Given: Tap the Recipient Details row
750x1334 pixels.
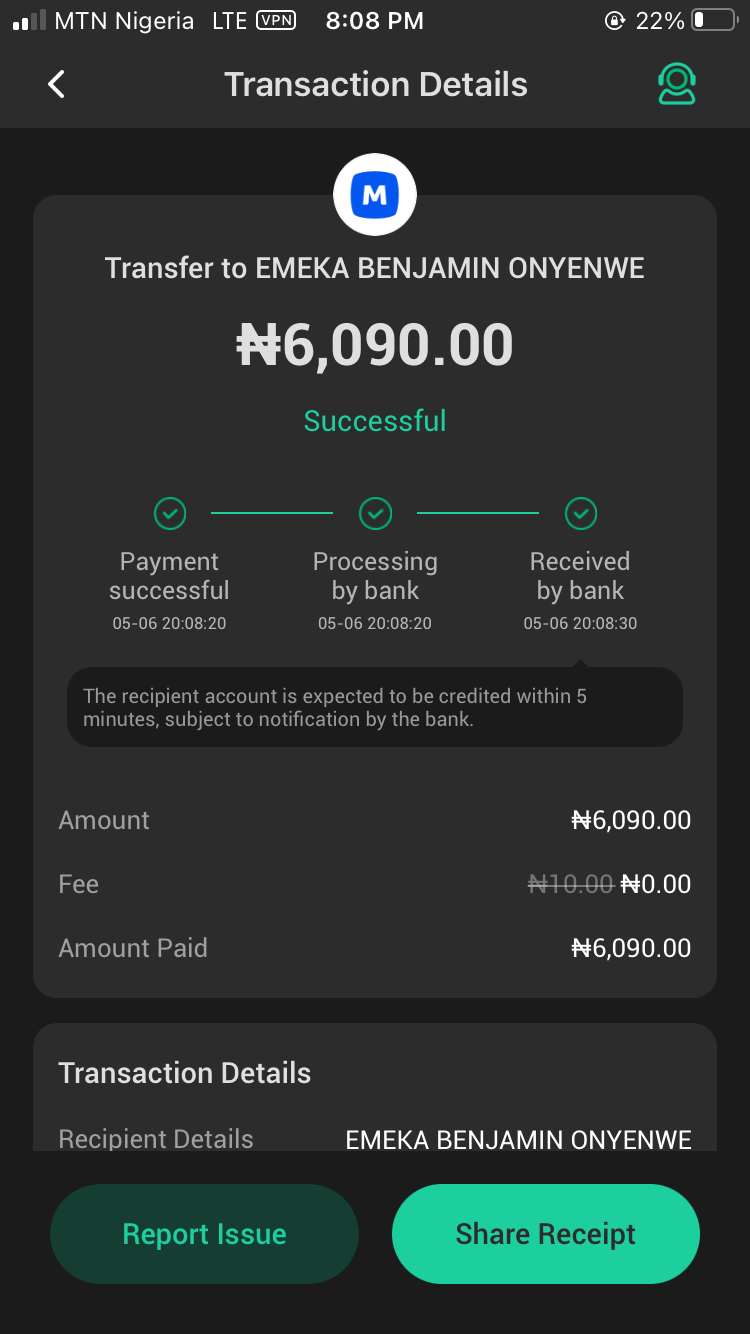Looking at the screenshot, I should 375,1139.
